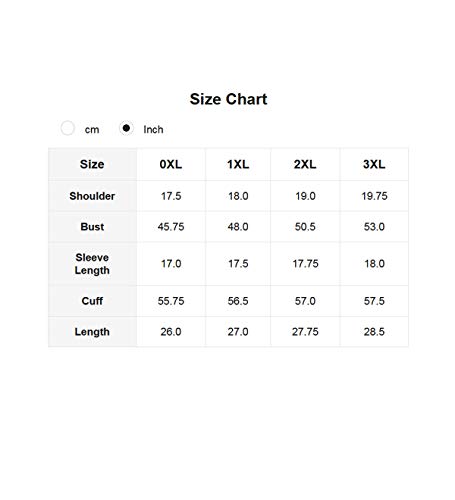The height and width of the screenshot is (500, 455).
Task: Click the 19.75 Shoulder value for 3XL
Action: pyautogui.click(x=374, y=196)
